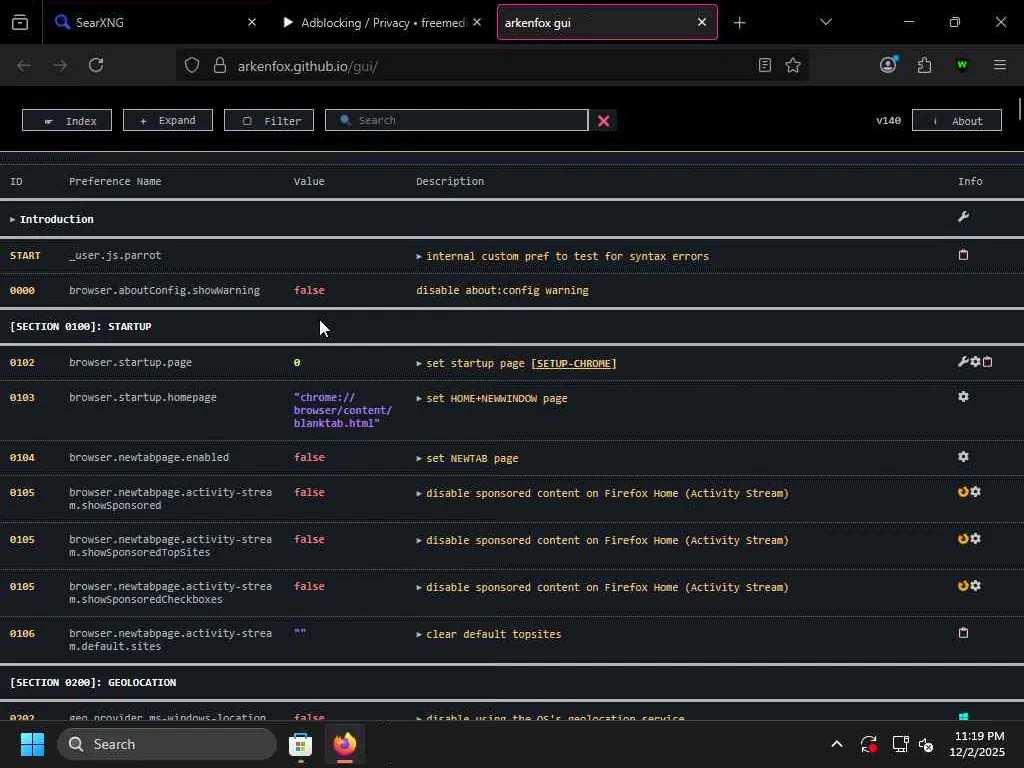Open the Firefox application hamburger menu
Image resolution: width=1024 pixels, height=768 pixels.
coord(1000,65)
